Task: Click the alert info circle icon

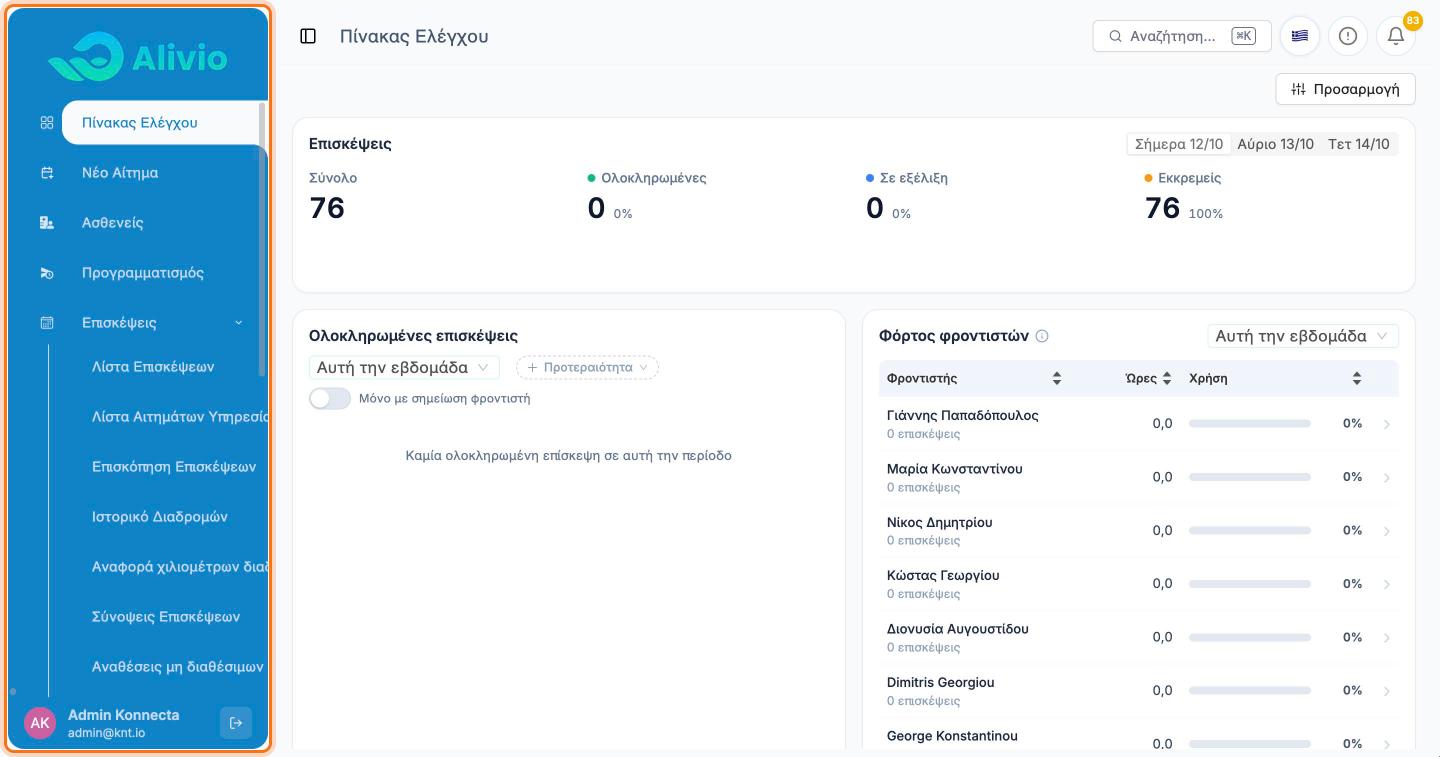Action: (x=1348, y=36)
